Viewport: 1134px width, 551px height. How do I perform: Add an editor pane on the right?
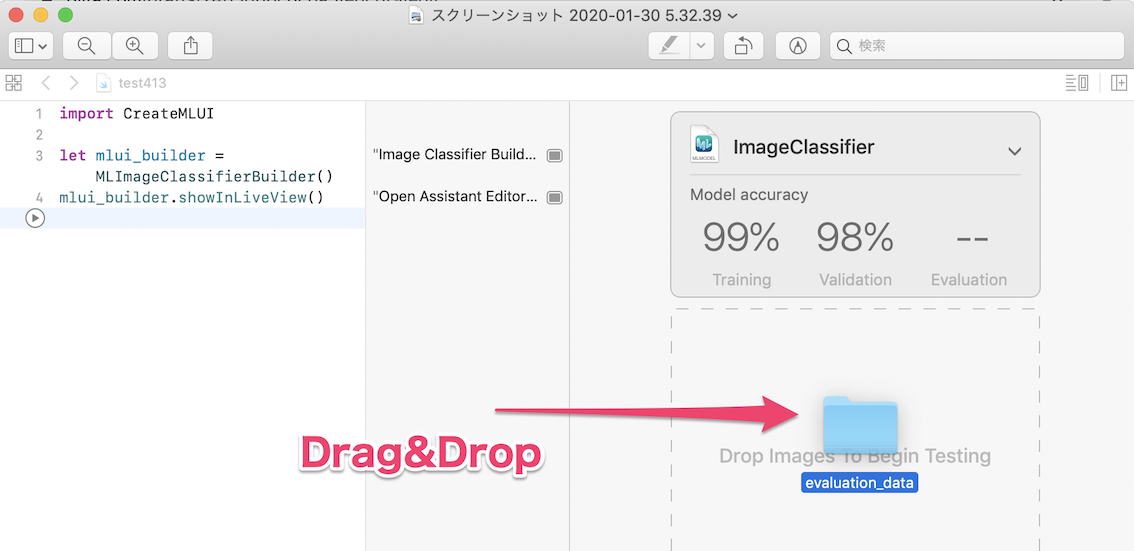pyautogui.click(x=1119, y=83)
